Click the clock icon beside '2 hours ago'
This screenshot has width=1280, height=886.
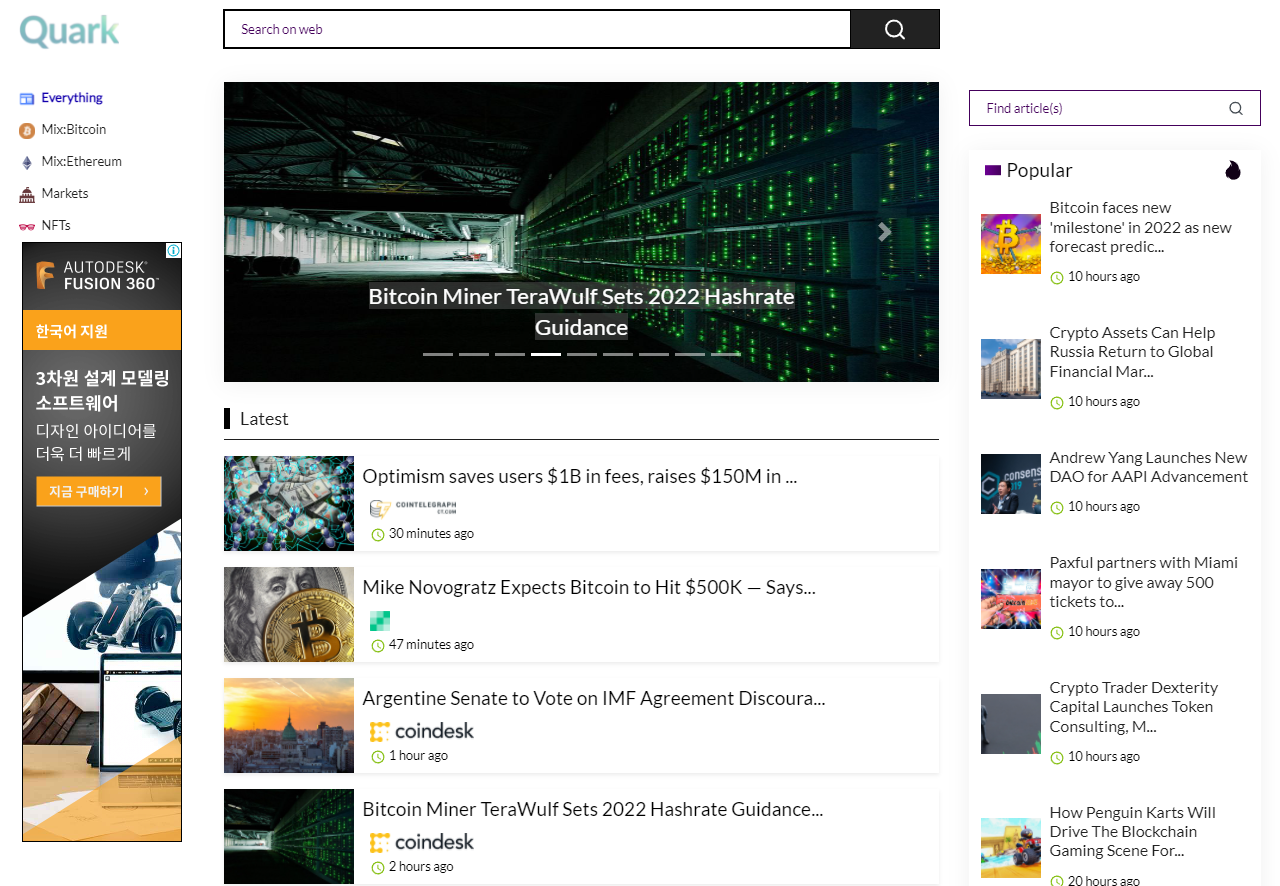click(x=378, y=868)
